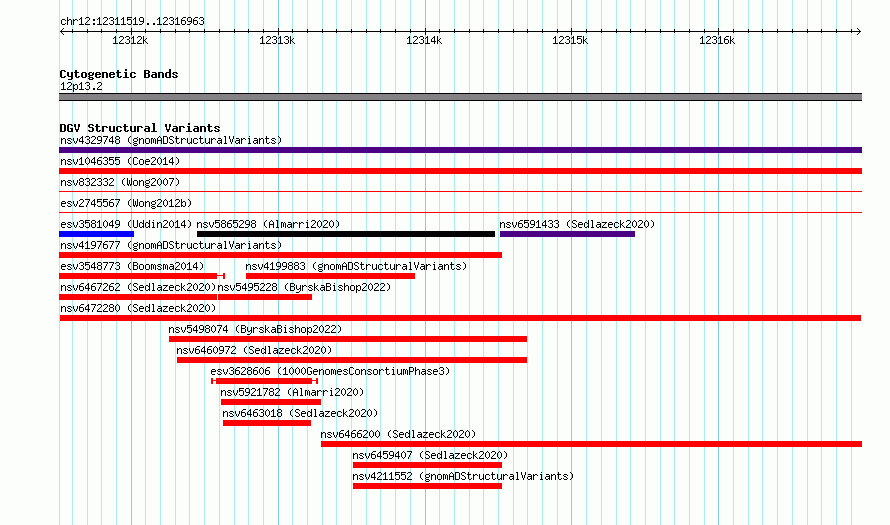890x525 pixels.
Task: Click the 12315k ruler position
Action: coord(570,40)
